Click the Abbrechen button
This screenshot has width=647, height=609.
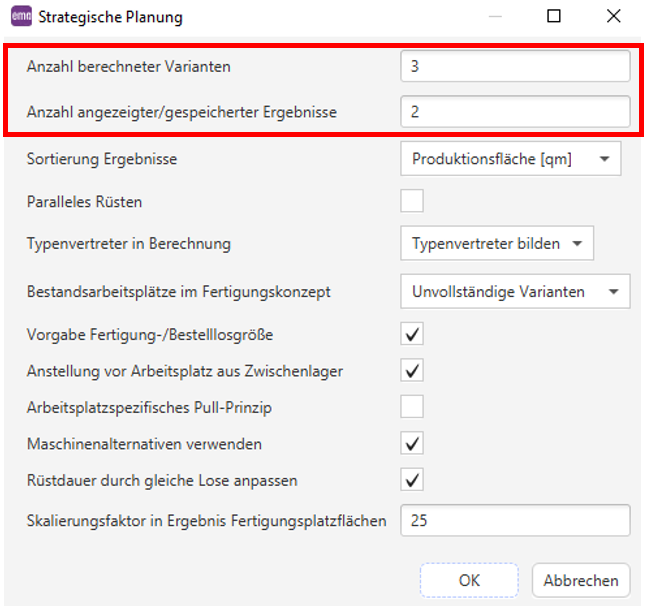(x=581, y=580)
